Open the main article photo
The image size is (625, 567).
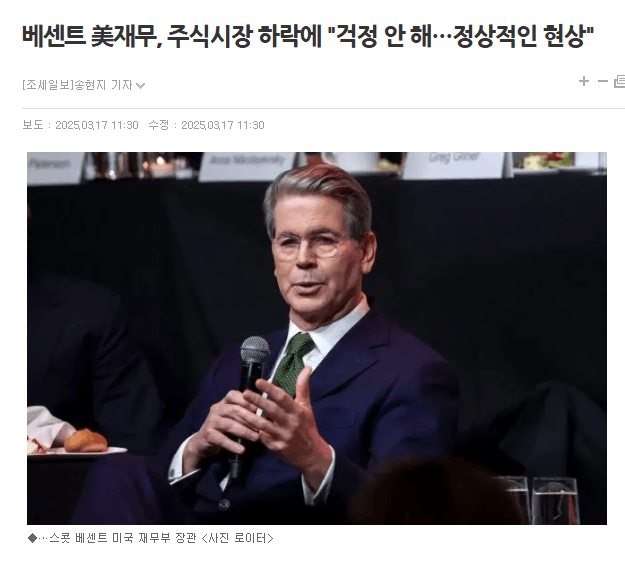pos(317,338)
